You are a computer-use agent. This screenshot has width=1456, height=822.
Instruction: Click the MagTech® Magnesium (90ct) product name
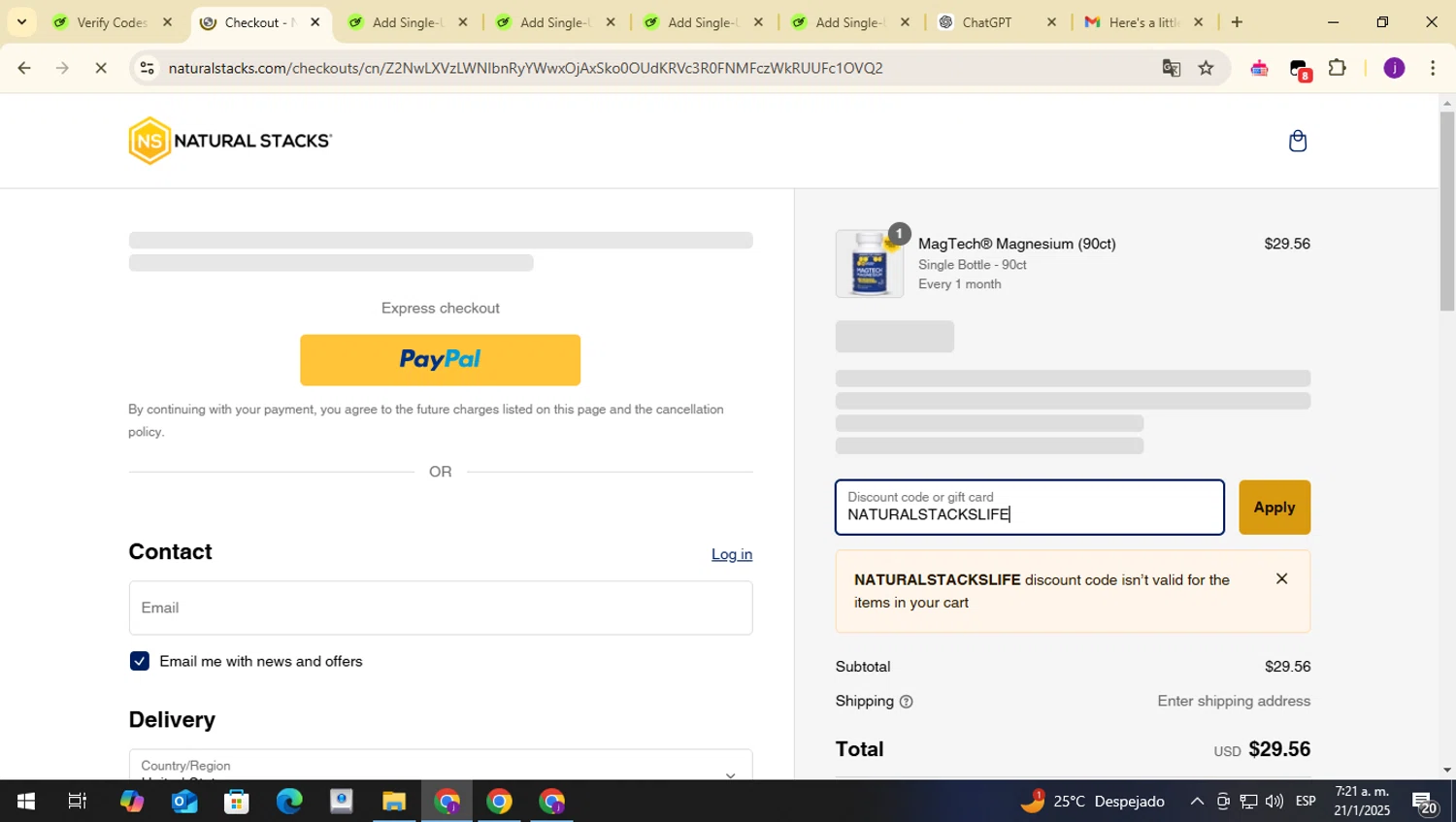click(1016, 244)
